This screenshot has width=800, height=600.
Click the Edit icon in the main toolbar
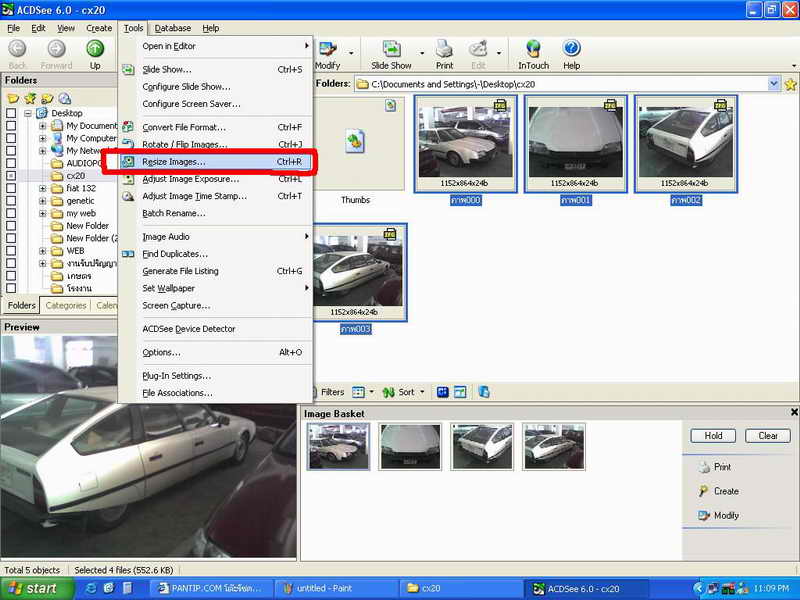pyautogui.click(x=478, y=49)
